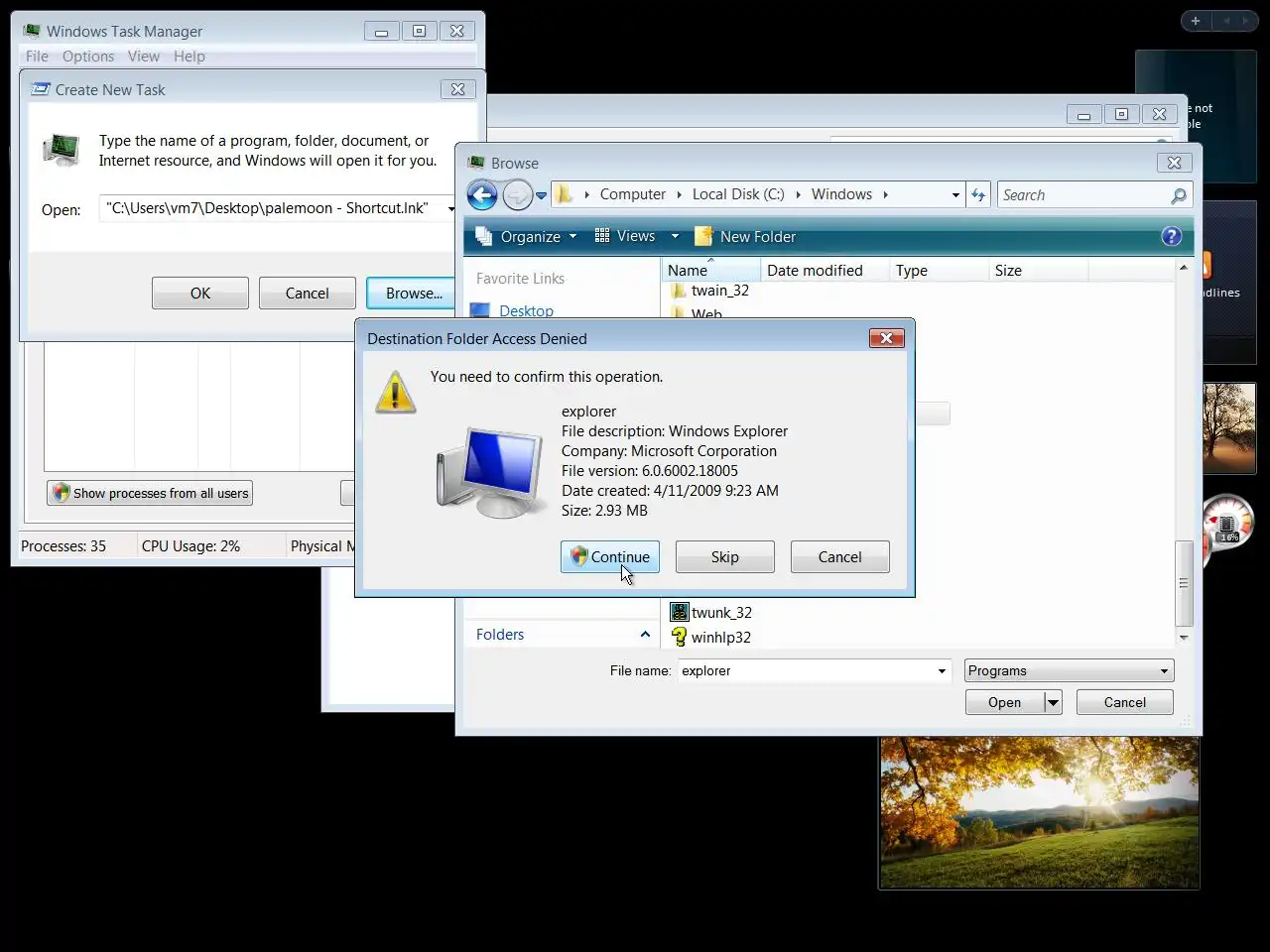Viewport: 1270px width, 952px height.
Task: Select the twain_32 folder
Action: pyautogui.click(x=710, y=291)
